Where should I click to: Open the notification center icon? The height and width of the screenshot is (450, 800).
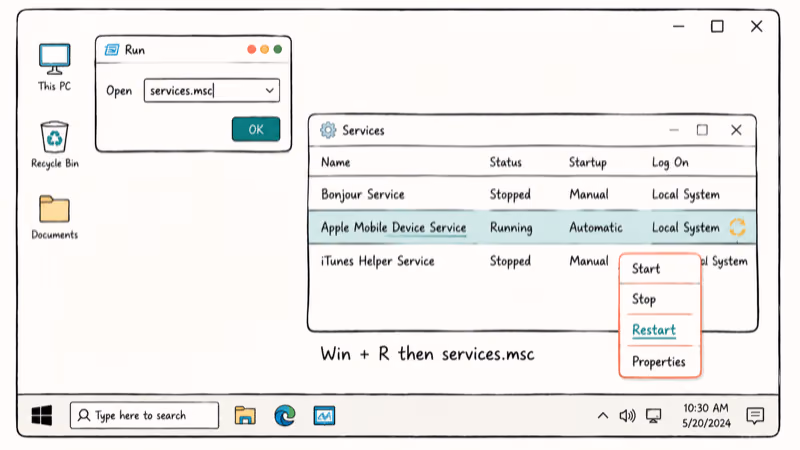pos(755,416)
